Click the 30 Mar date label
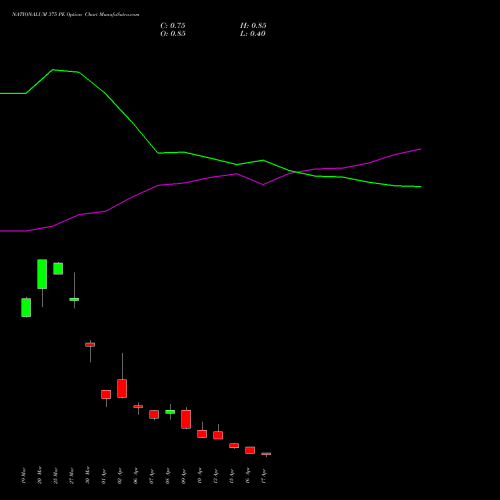The image size is (500, 500). coord(87,475)
